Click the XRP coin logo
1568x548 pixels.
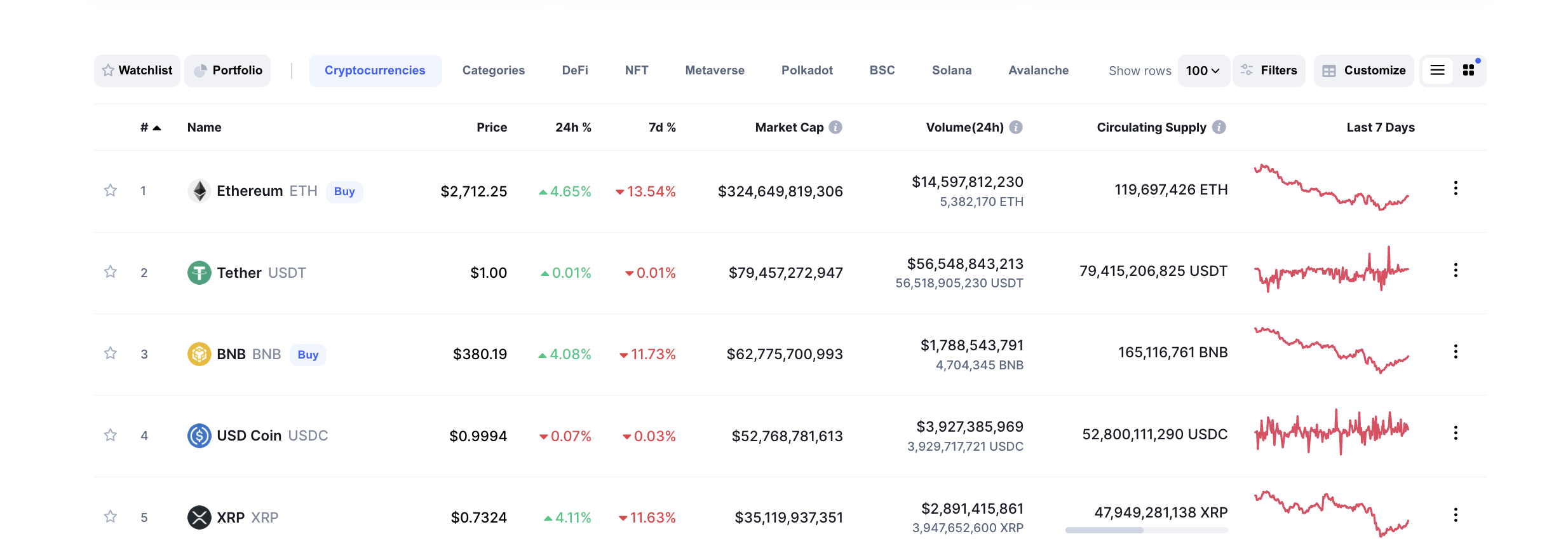pyautogui.click(x=199, y=517)
